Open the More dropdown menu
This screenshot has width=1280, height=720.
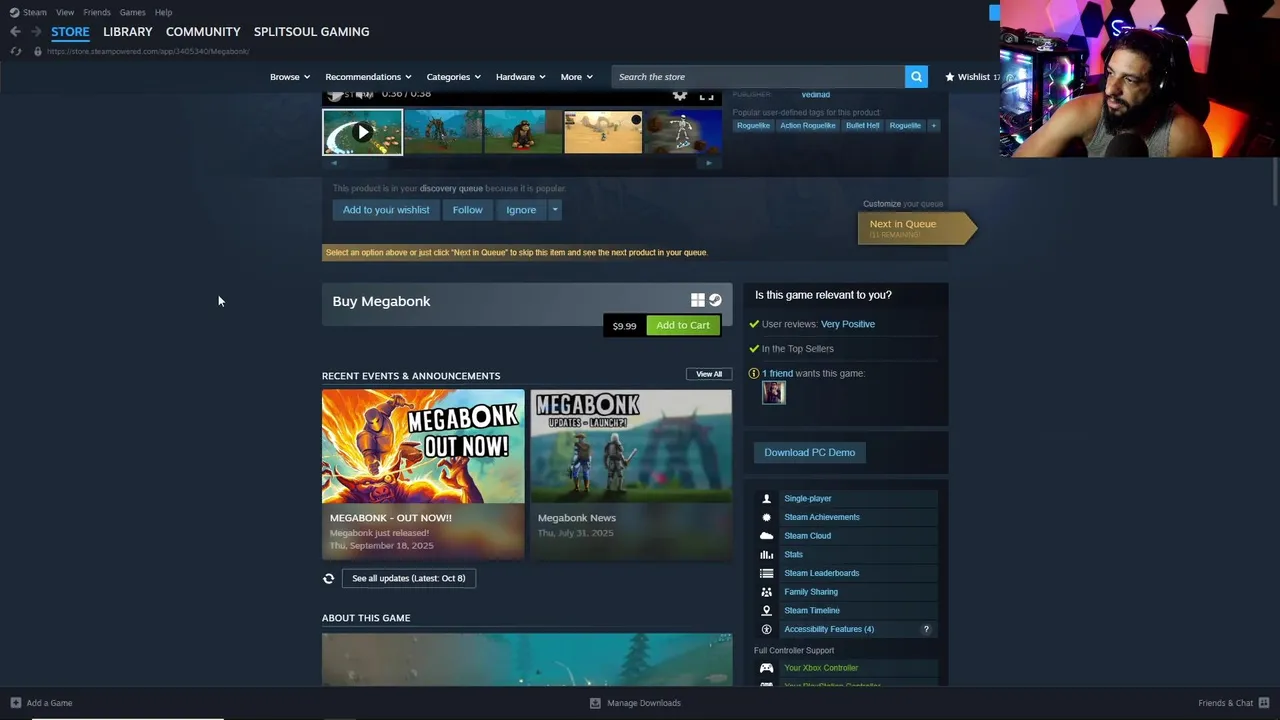[576, 77]
